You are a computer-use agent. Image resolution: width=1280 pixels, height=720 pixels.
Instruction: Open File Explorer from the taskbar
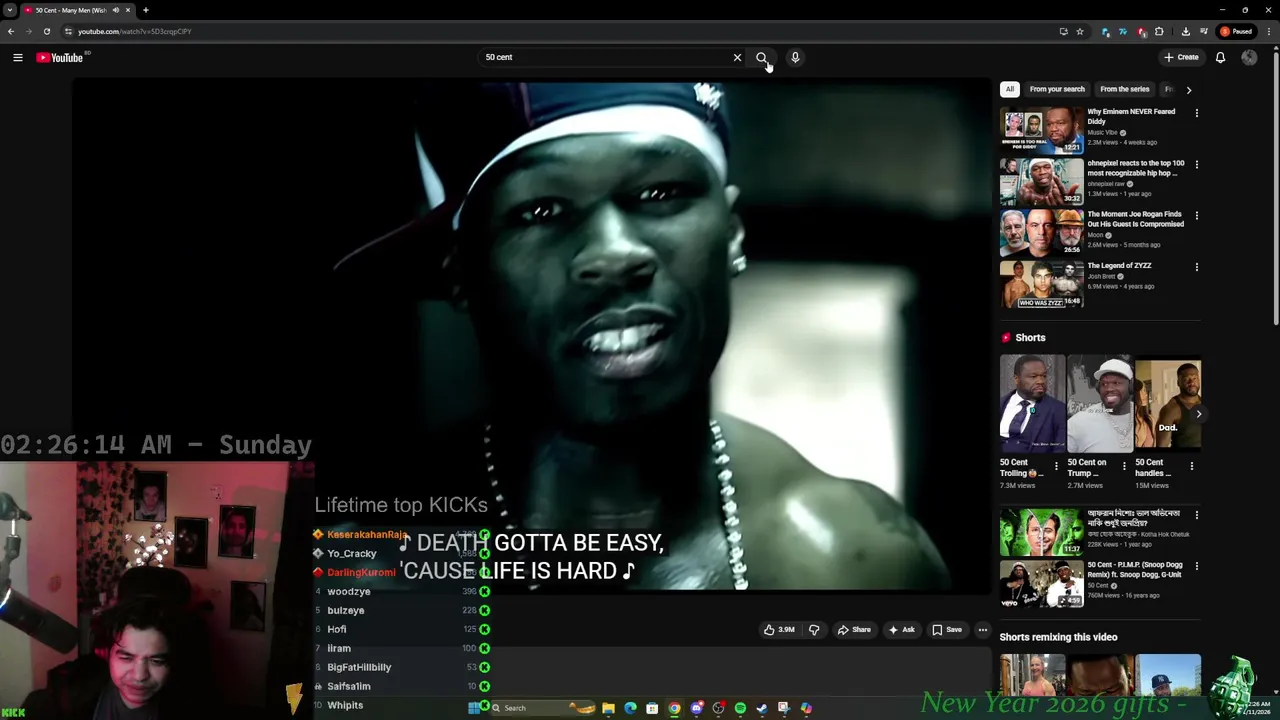608,708
